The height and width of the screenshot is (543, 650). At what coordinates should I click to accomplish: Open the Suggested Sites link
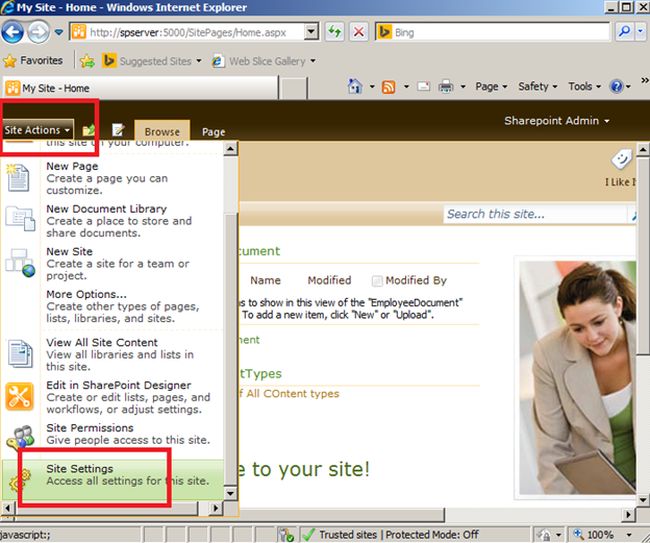pyautogui.click(x=152, y=61)
